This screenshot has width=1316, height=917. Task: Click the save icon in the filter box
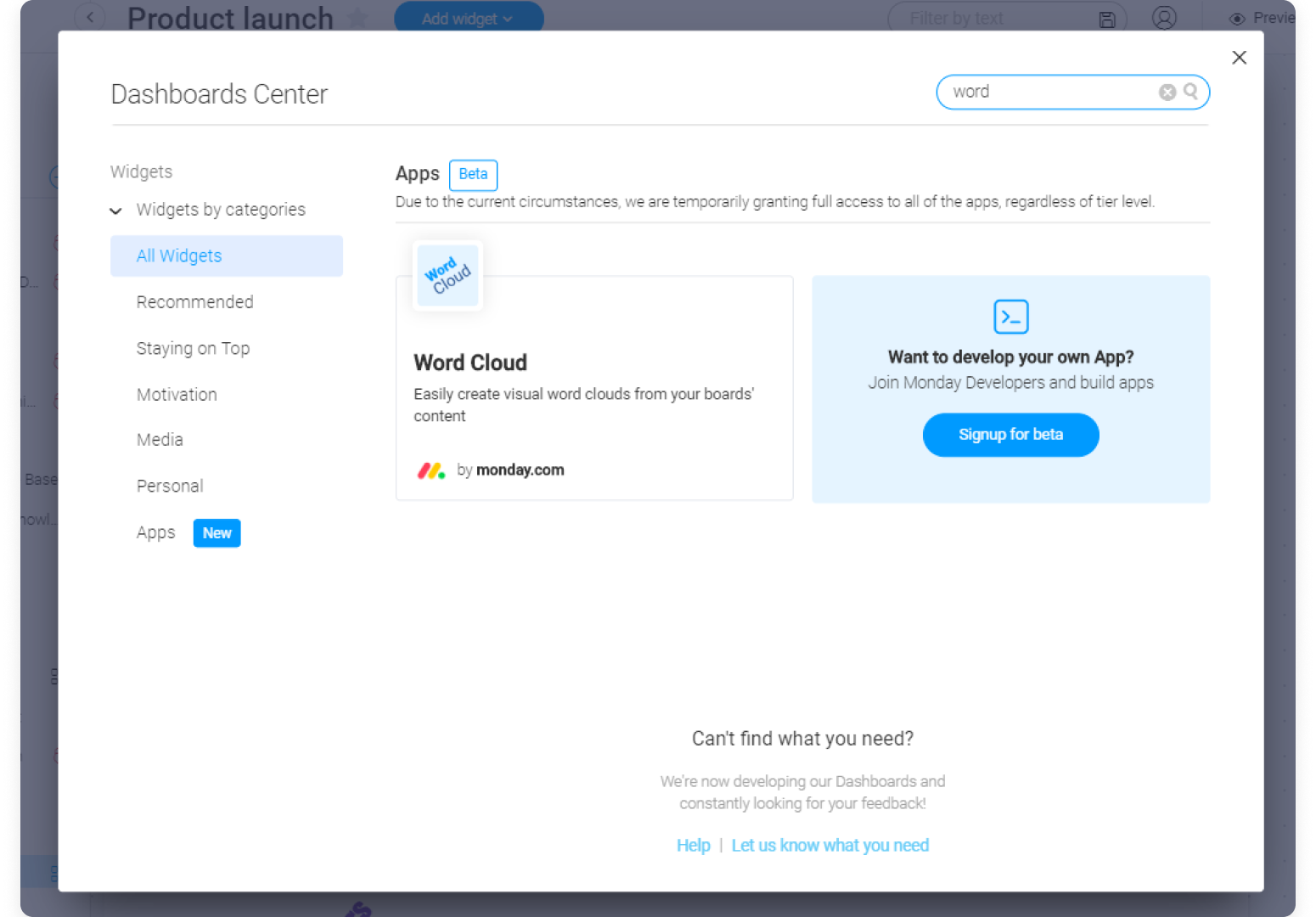click(1107, 20)
